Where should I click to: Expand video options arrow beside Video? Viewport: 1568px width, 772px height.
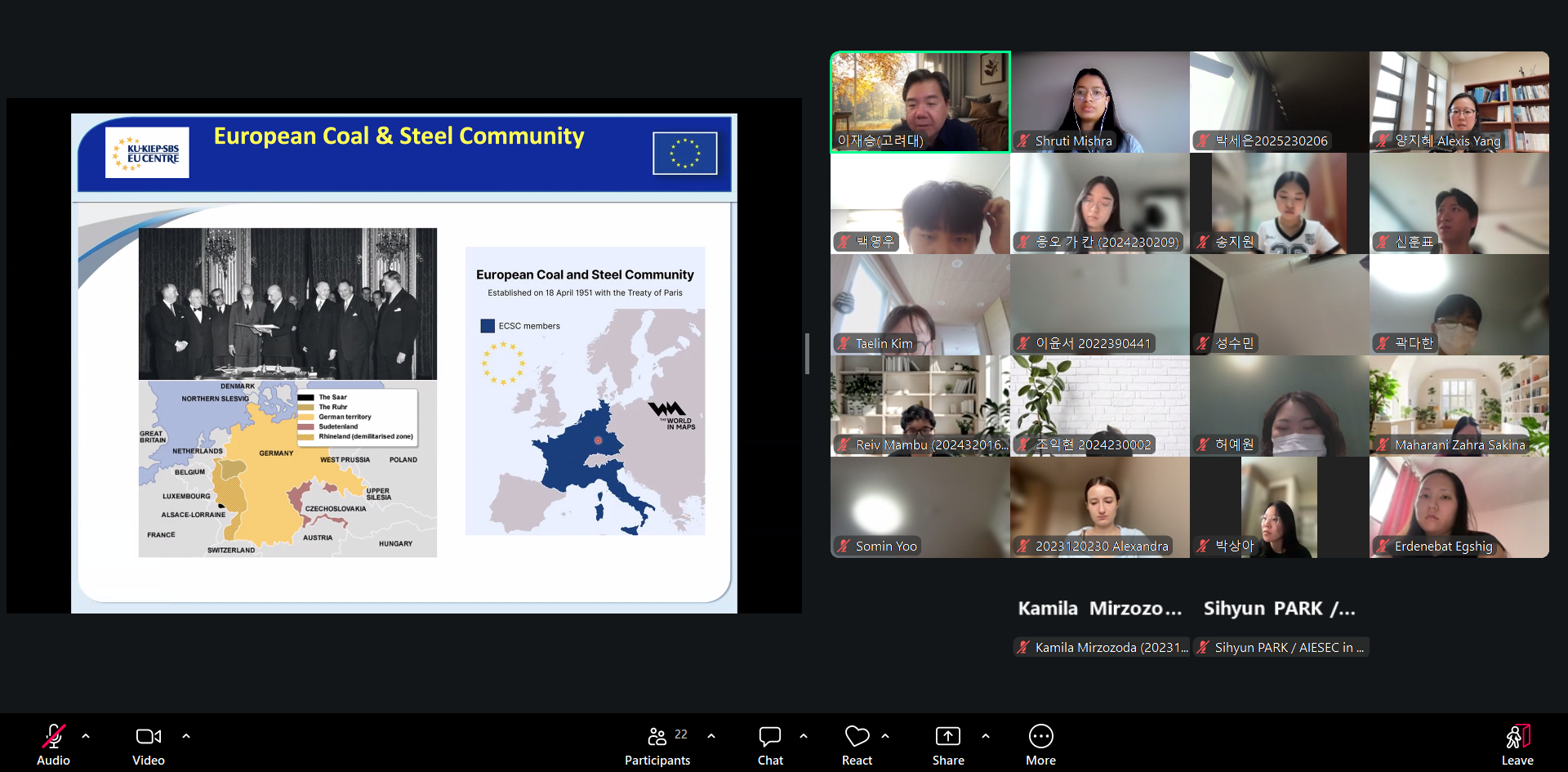coord(186,736)
